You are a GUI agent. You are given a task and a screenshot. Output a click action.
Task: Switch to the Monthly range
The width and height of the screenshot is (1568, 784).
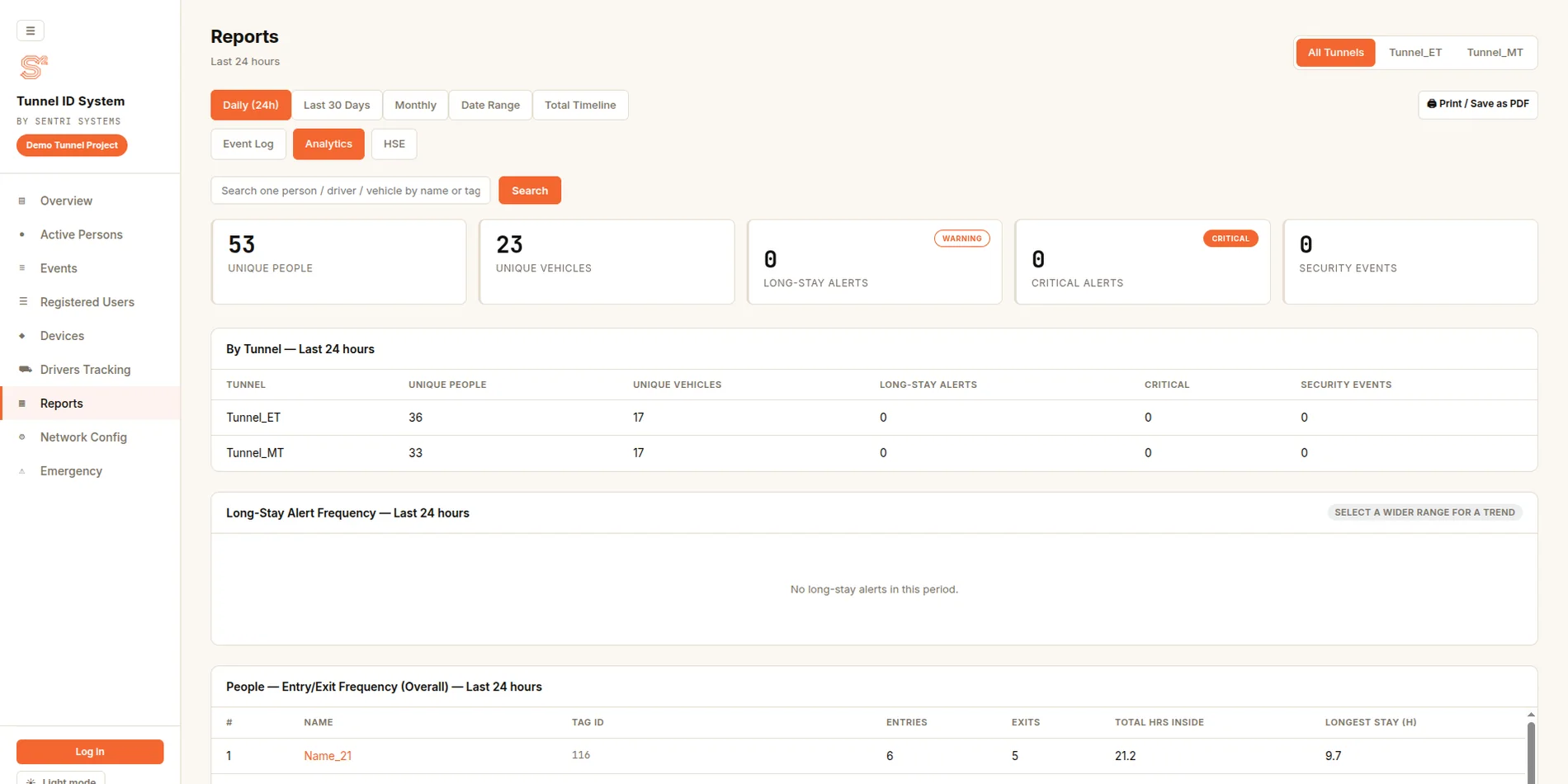(x=415, y=105)
